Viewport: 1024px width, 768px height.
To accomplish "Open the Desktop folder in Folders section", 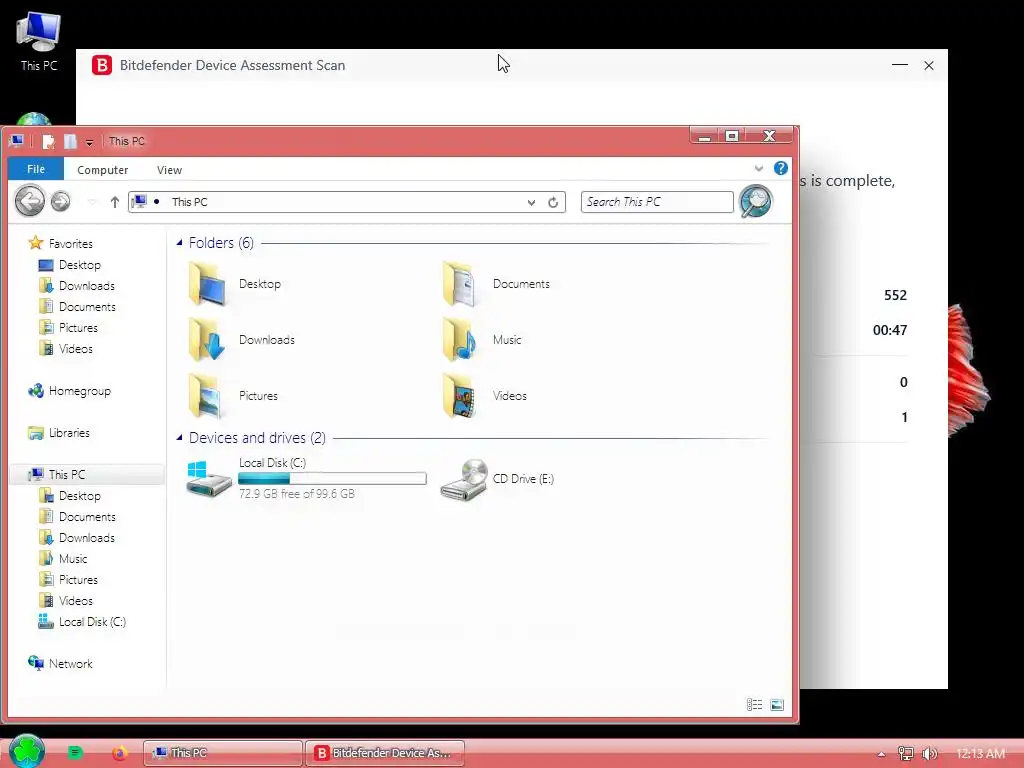I will pos(235,284).
